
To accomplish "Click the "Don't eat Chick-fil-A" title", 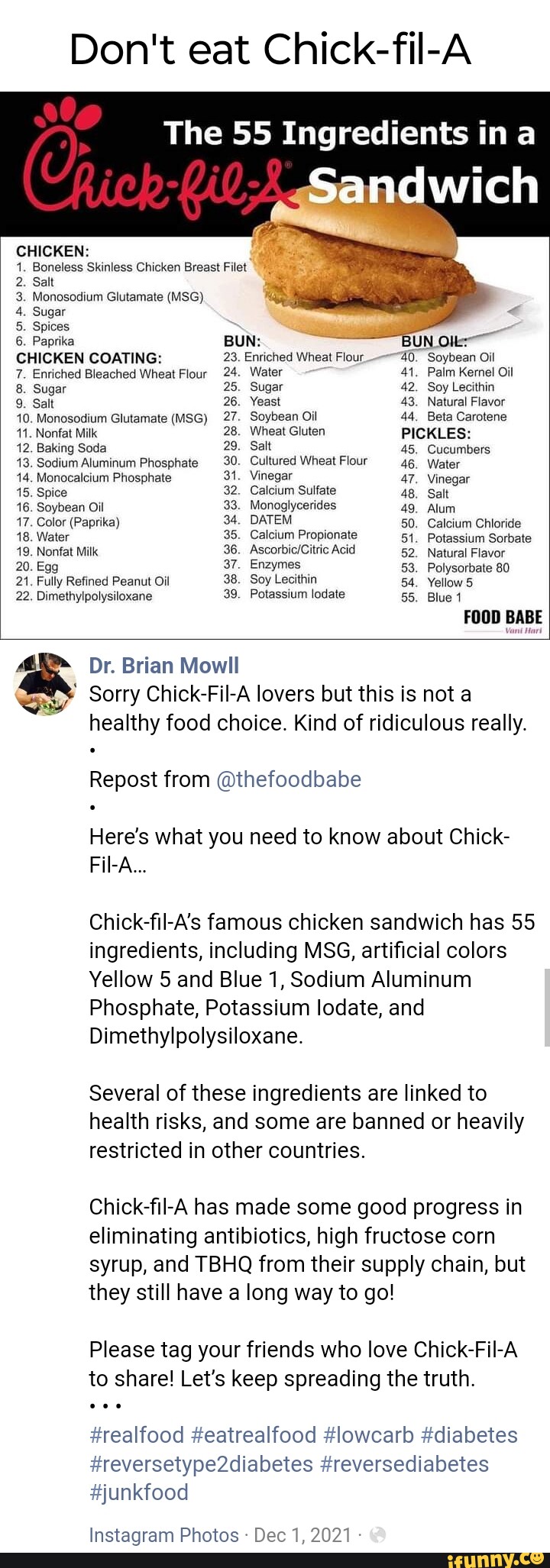I will point(270,50).
